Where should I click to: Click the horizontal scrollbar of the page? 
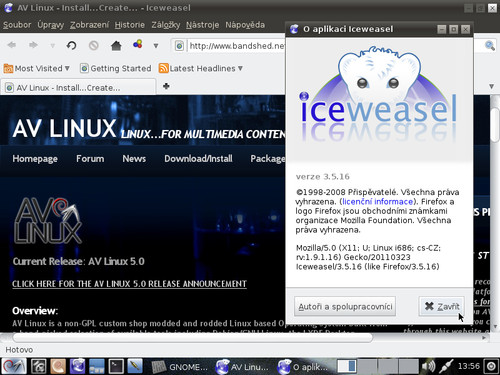point(193,338)
